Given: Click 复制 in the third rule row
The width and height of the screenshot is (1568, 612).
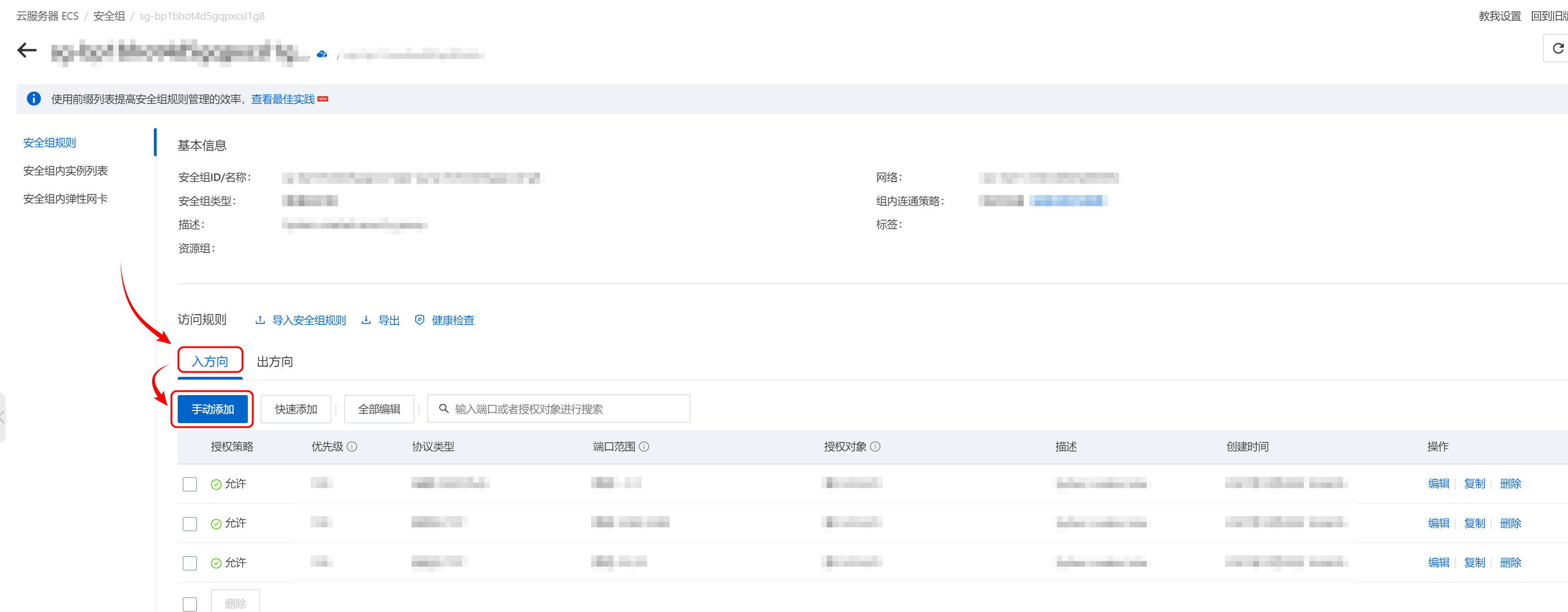Looking at the screenshot, I should point(1475,563).
